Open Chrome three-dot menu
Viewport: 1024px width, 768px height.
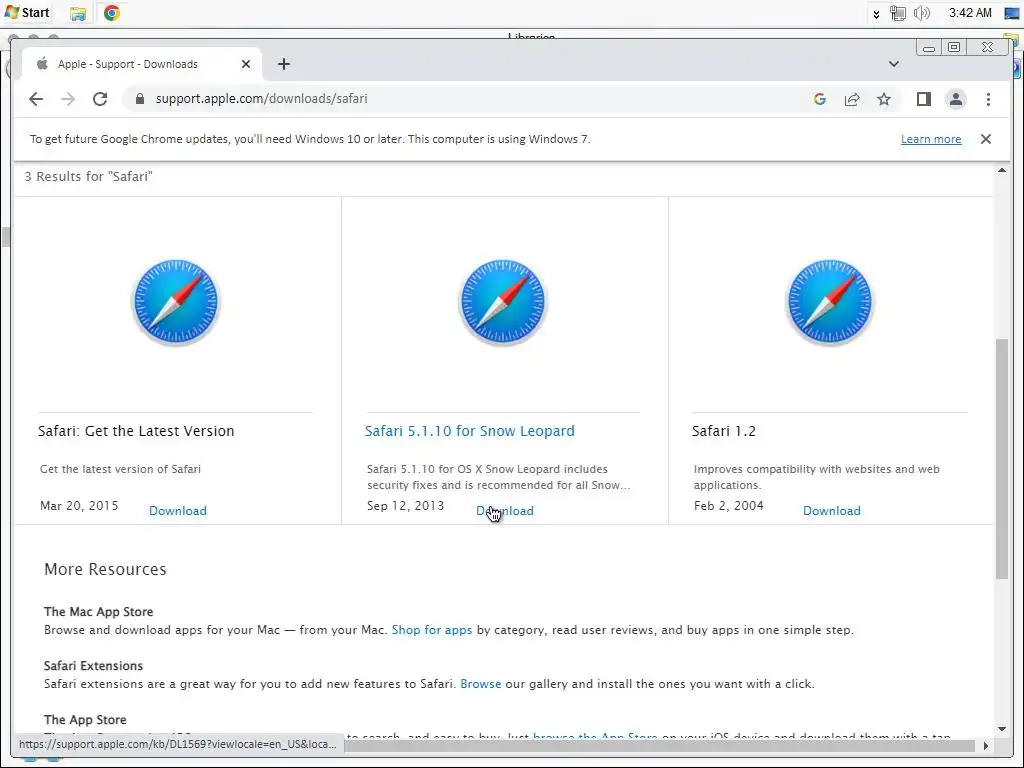point(988,99)
